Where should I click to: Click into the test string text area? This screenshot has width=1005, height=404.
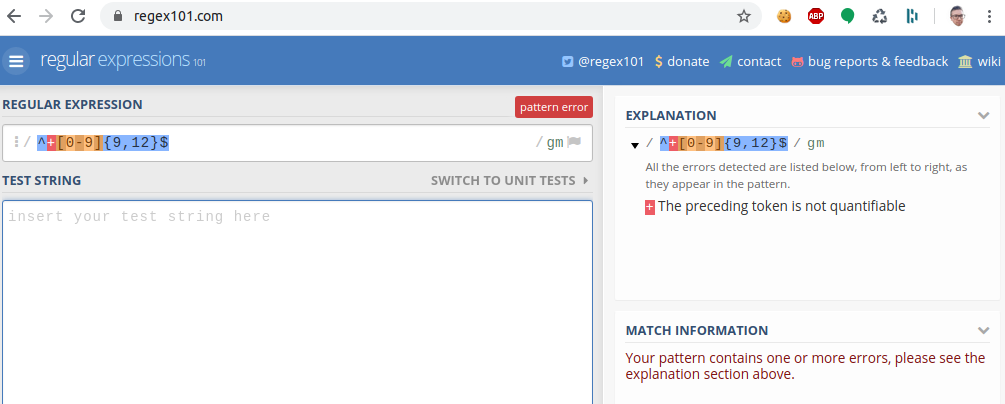(297, 300)
